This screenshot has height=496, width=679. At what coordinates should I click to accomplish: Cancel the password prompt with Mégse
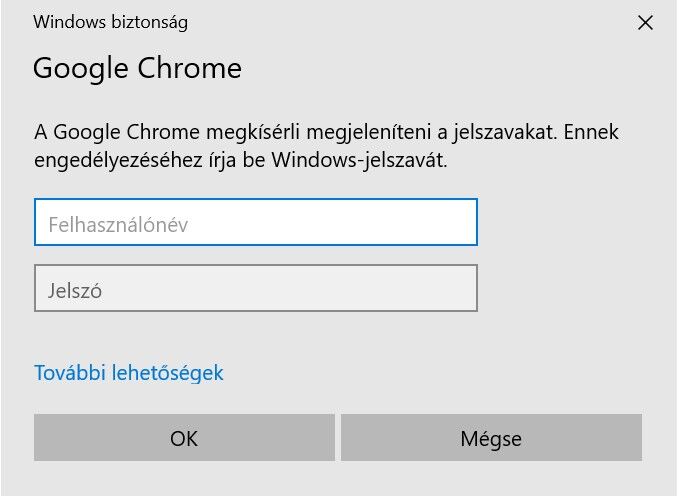pyautogui.click(x=491, y=438)
